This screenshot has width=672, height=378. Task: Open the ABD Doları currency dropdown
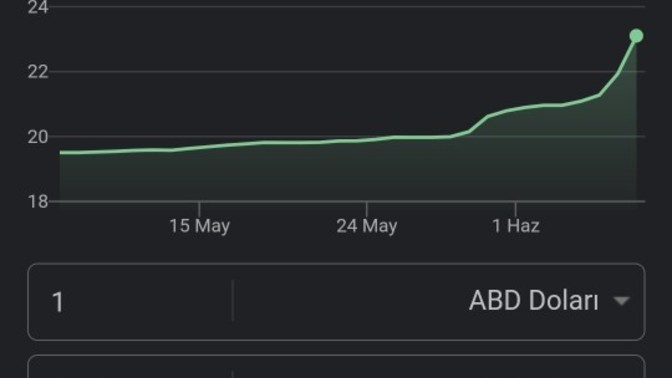(x=621, y=301)
